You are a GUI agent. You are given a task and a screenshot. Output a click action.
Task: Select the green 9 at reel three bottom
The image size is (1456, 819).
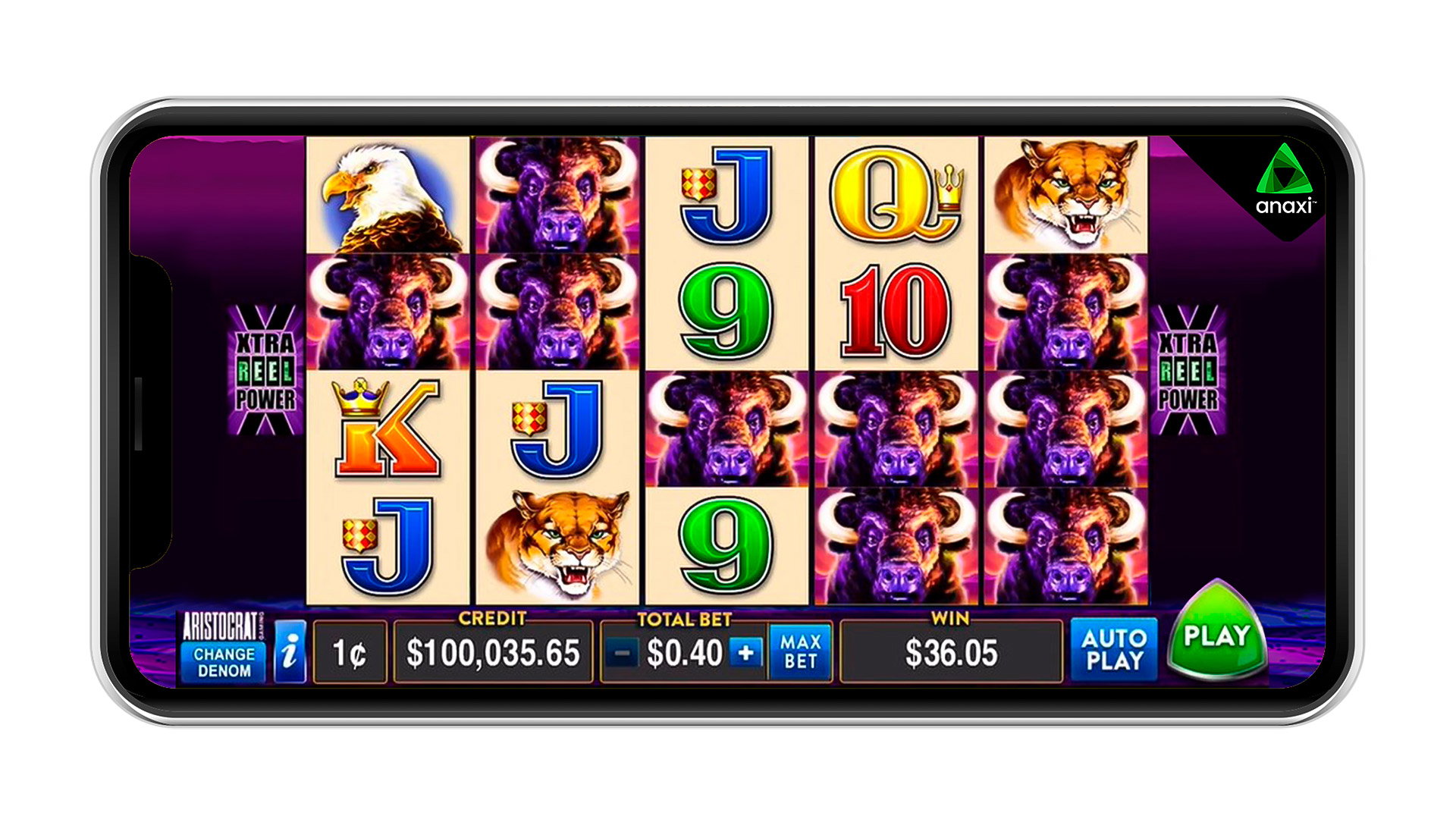726,546
